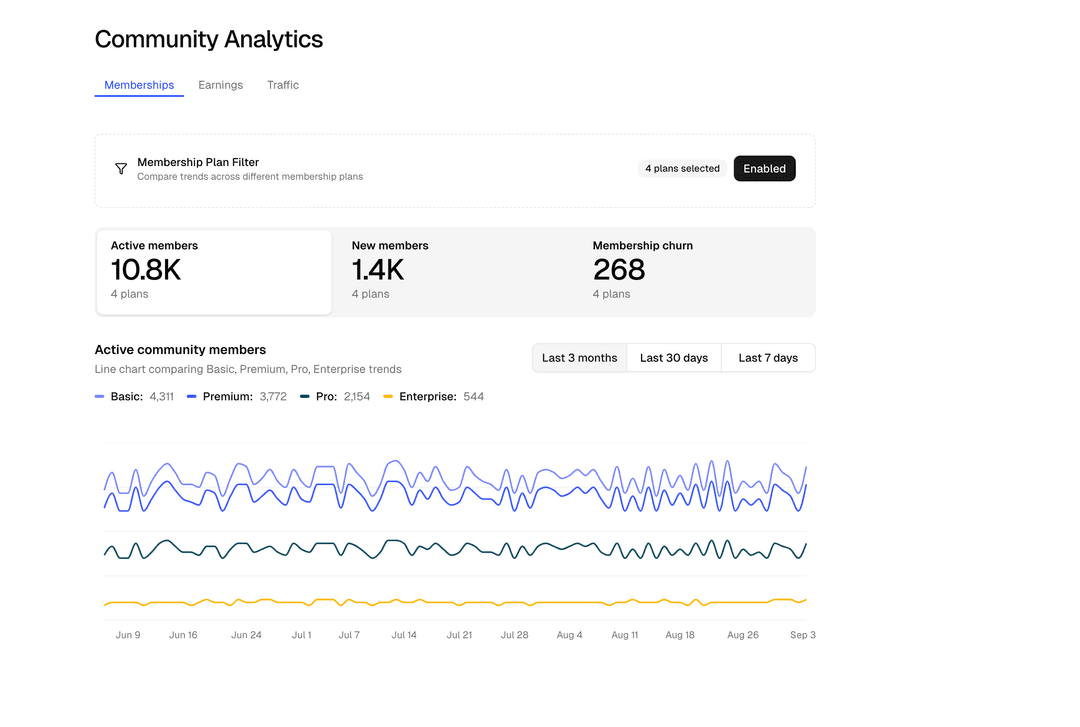The height and width of the screenshot is (727, 1080).
Task: Open the 4 plans selected badge
Action: tap(681, 168)
